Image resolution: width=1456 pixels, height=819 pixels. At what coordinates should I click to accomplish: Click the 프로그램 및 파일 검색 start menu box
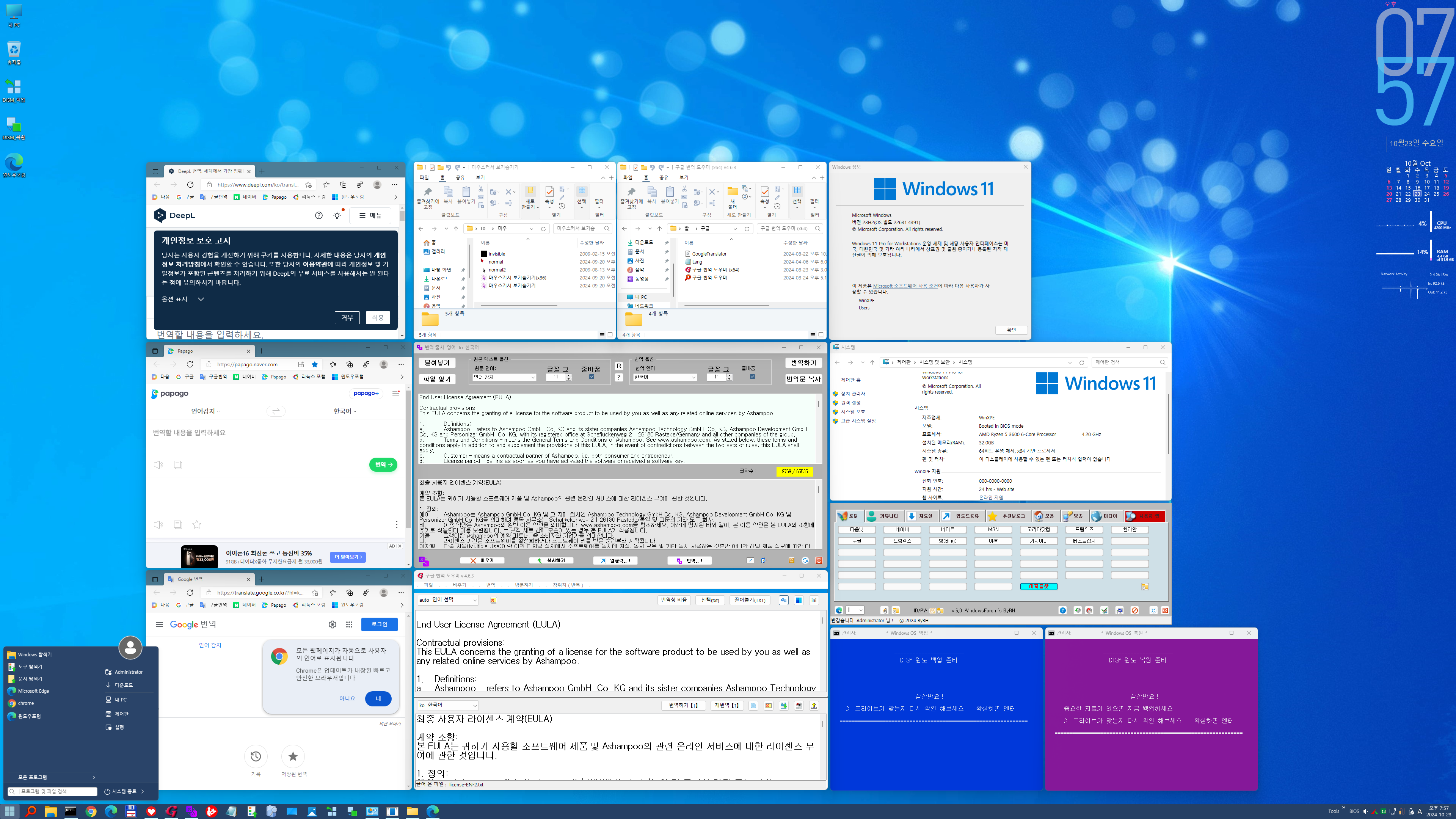(52, 792)
